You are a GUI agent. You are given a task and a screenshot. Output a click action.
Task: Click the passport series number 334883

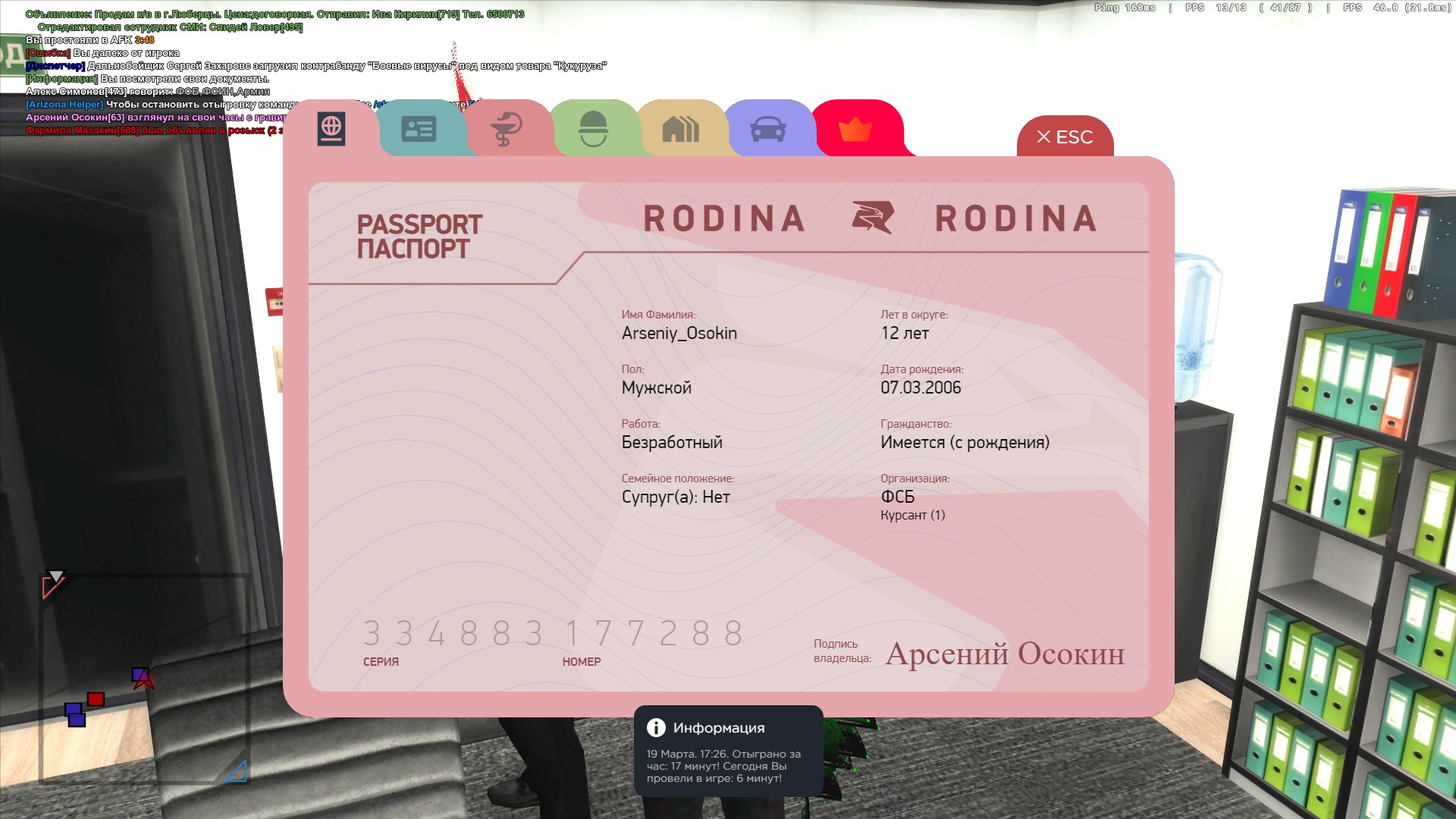point(453,633)
